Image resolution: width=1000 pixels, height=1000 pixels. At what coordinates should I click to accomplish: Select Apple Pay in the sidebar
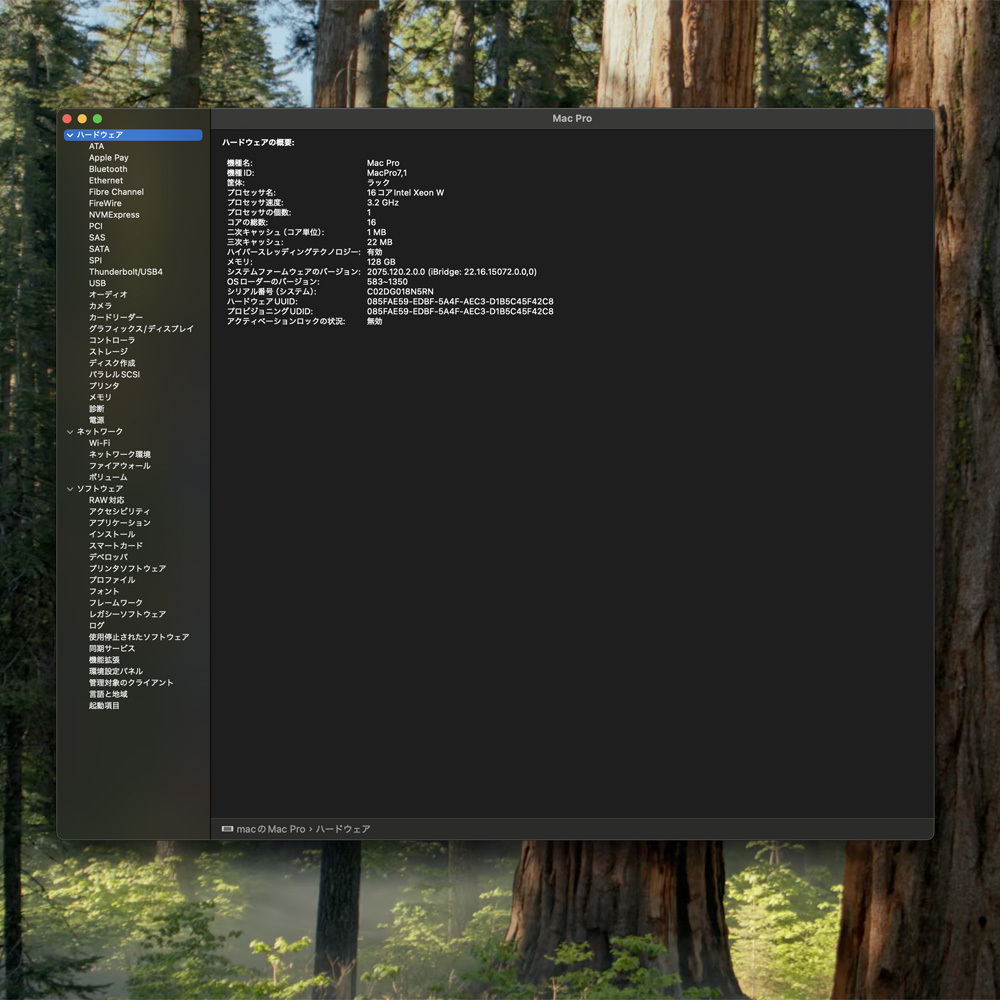(x=108, y=158)
